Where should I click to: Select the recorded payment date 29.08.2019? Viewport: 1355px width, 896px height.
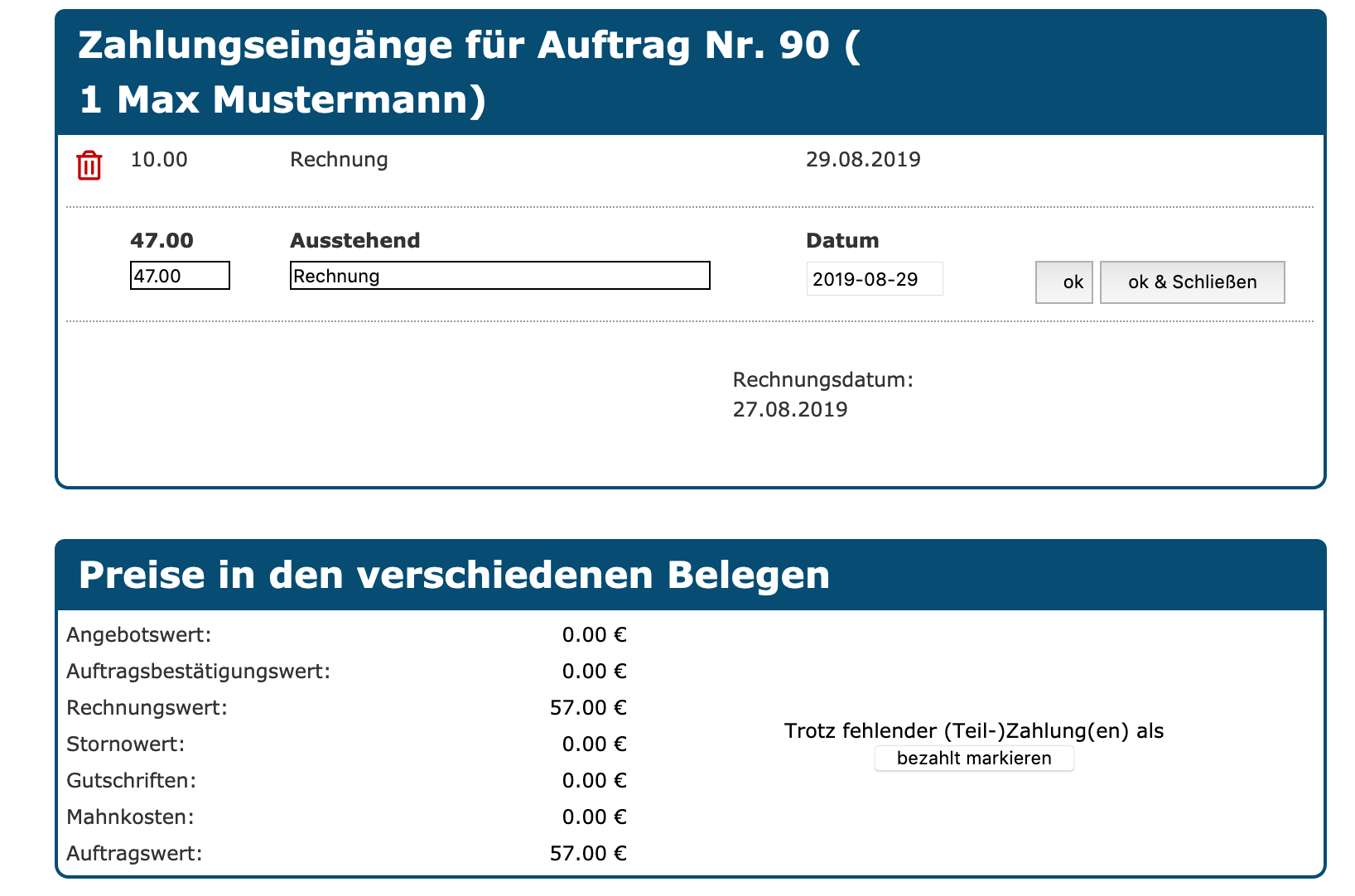click(x=863, y=159)
